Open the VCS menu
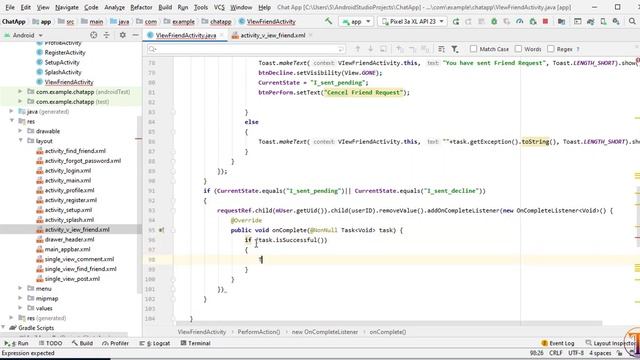Viewport: 640px width, 360px height. 219,7
